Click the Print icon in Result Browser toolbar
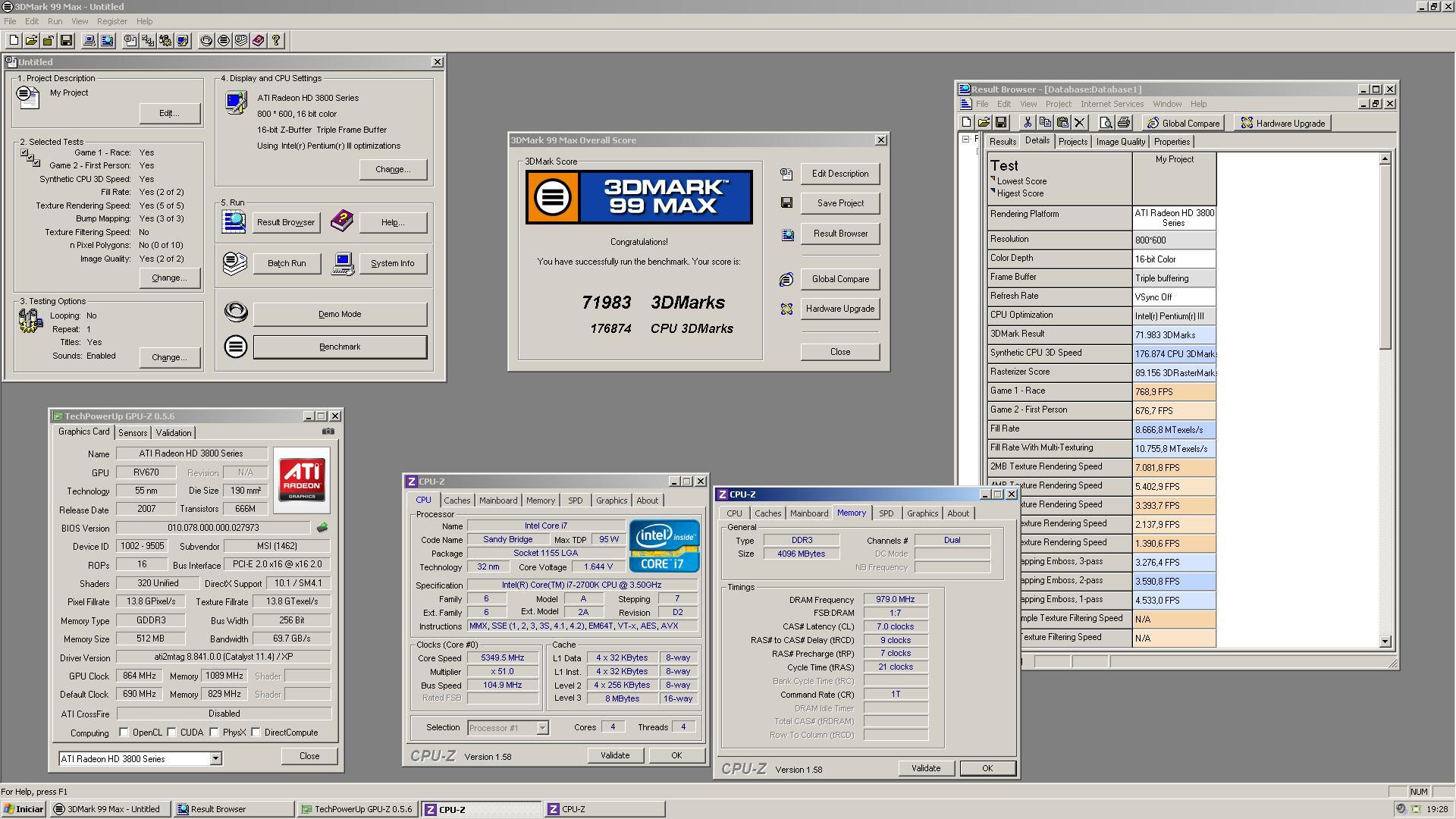 click(1123, 123)
